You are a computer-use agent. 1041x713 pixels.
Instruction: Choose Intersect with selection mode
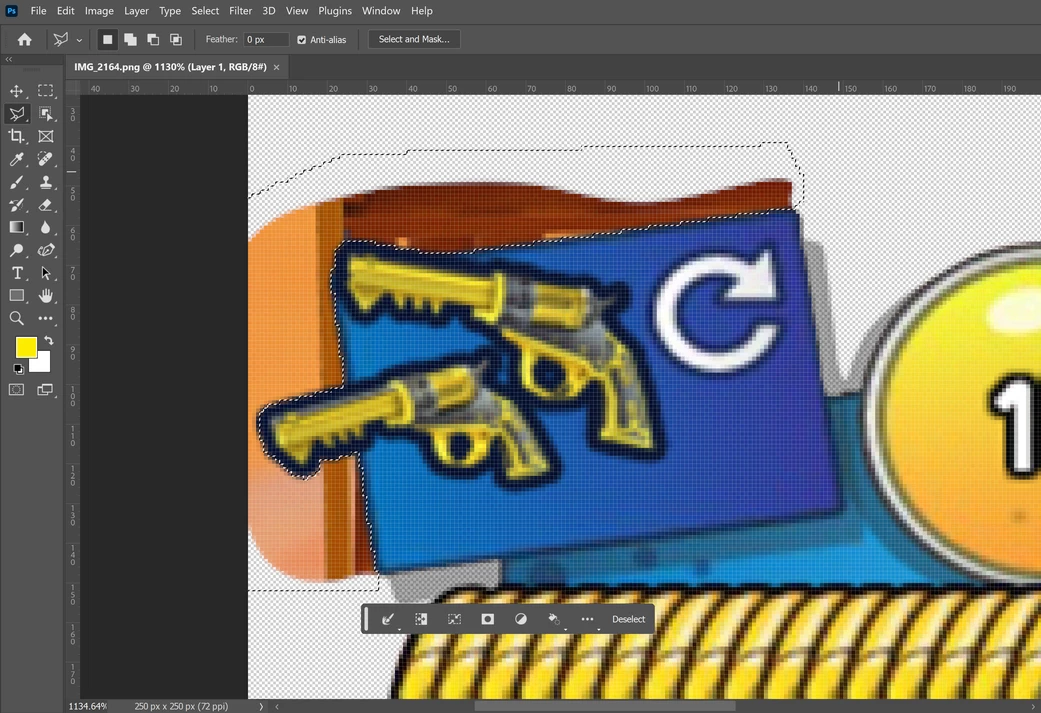[176, 40]
